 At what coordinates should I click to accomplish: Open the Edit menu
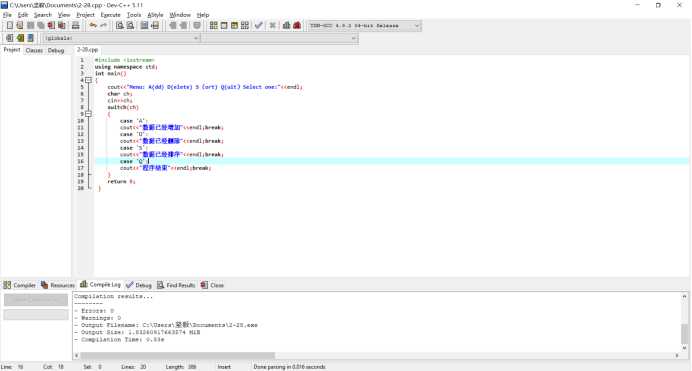pyautogui.click(x=23, y=15)
